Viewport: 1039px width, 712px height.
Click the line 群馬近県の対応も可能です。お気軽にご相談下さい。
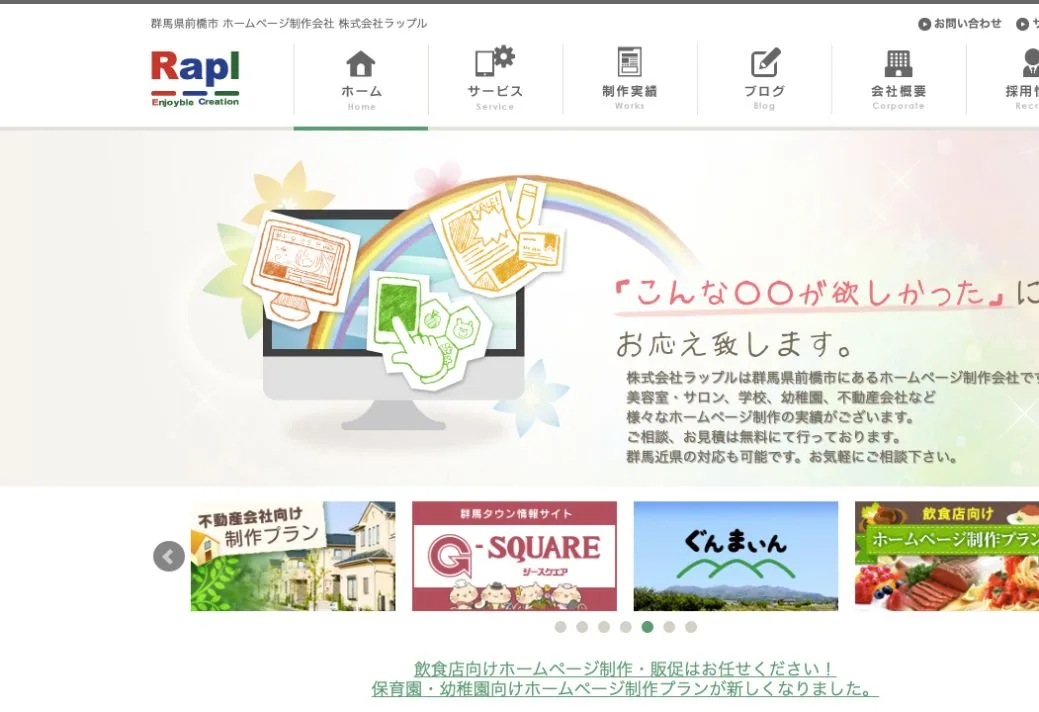pos(792,457)
